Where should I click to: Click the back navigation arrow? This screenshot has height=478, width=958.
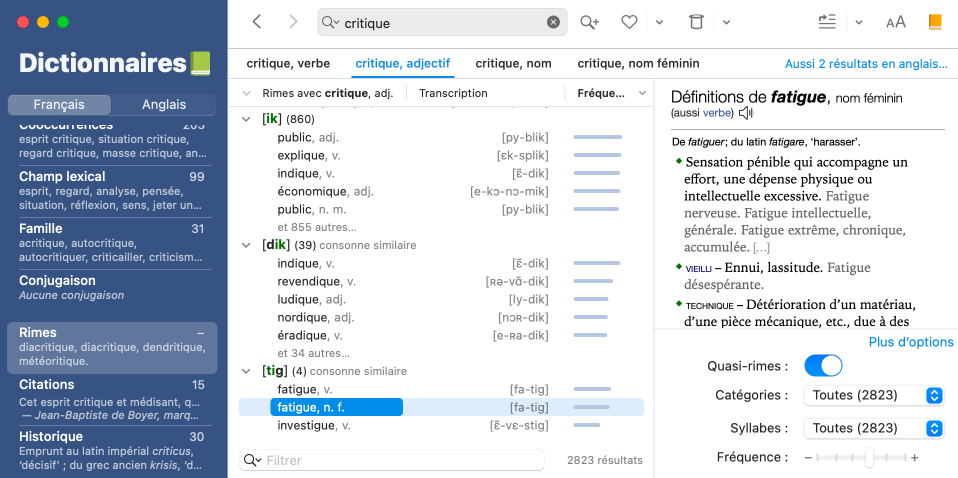pyautogui.click(x=257, y=22)
